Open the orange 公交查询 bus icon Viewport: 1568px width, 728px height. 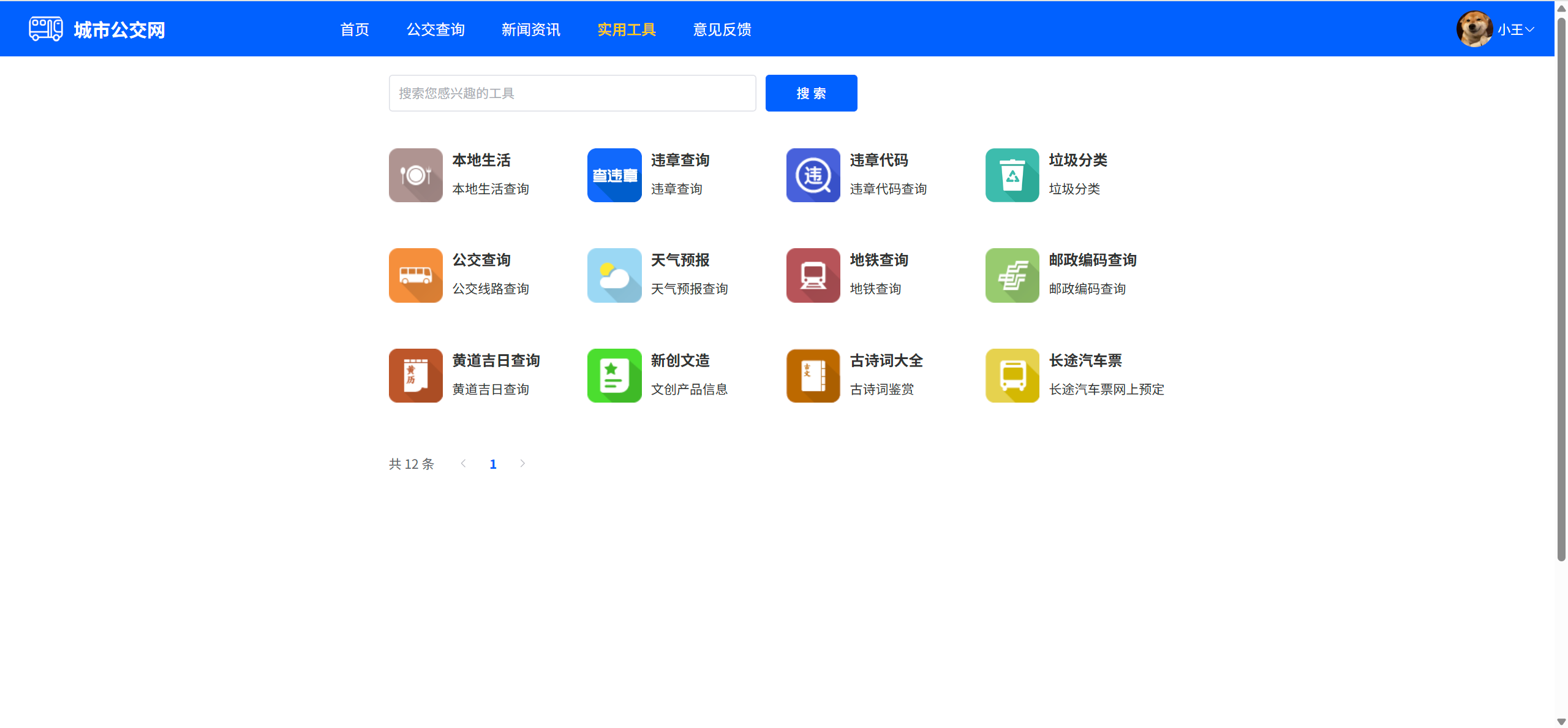click(415, 275)
